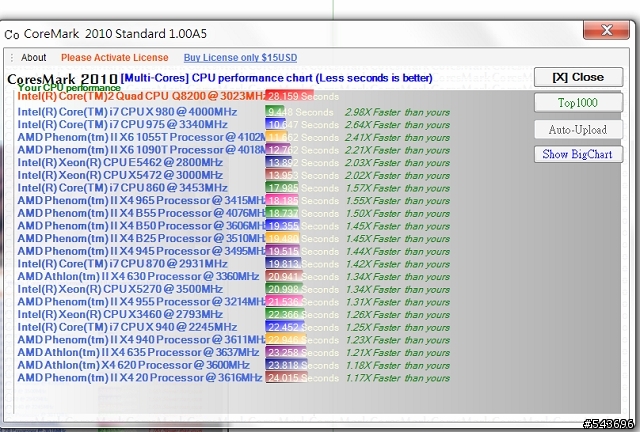Select AMD Phenom II X4 955 row
Viewport: 640px width, 432px height.
click(141, 302)
